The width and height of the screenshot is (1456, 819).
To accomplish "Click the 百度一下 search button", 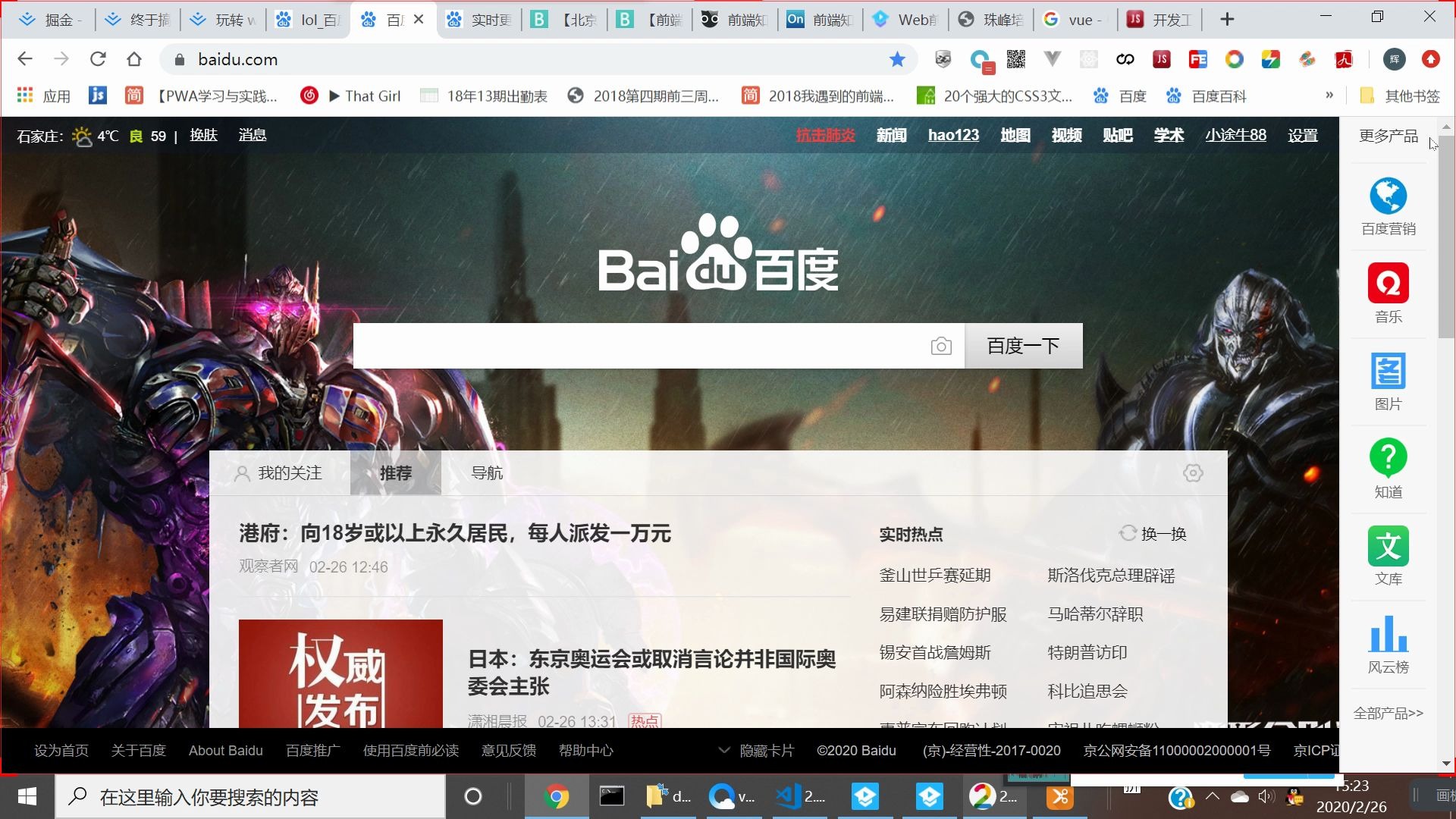I will click(1023, 347).
